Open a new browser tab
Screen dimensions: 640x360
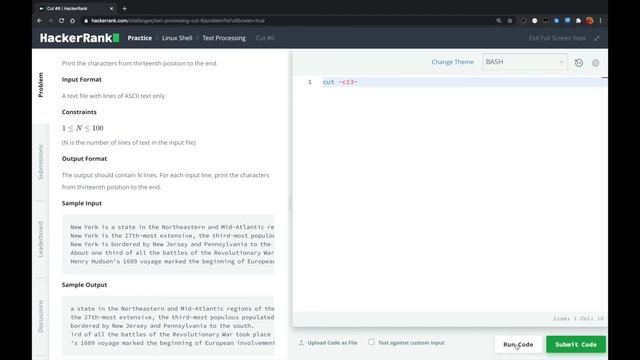(124, 8)
